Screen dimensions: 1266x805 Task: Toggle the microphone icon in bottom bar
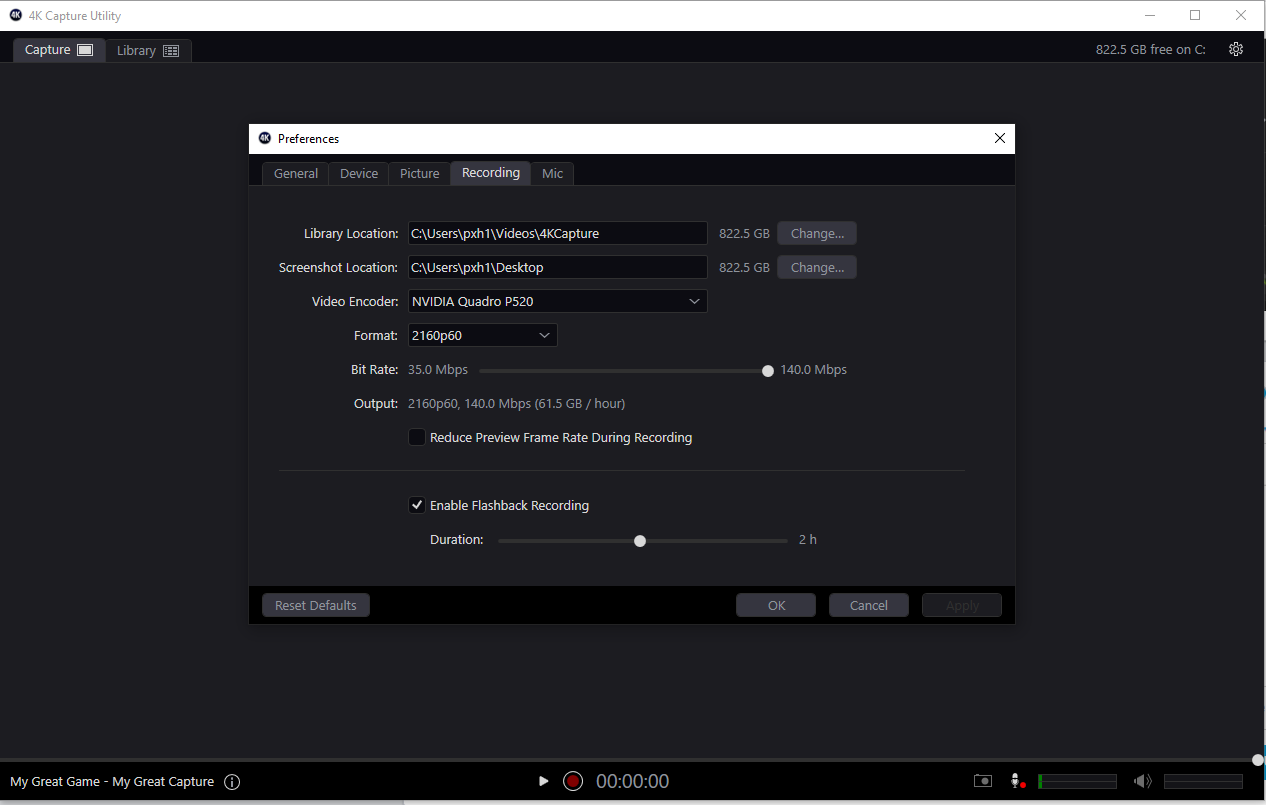tap(1016, 781)
